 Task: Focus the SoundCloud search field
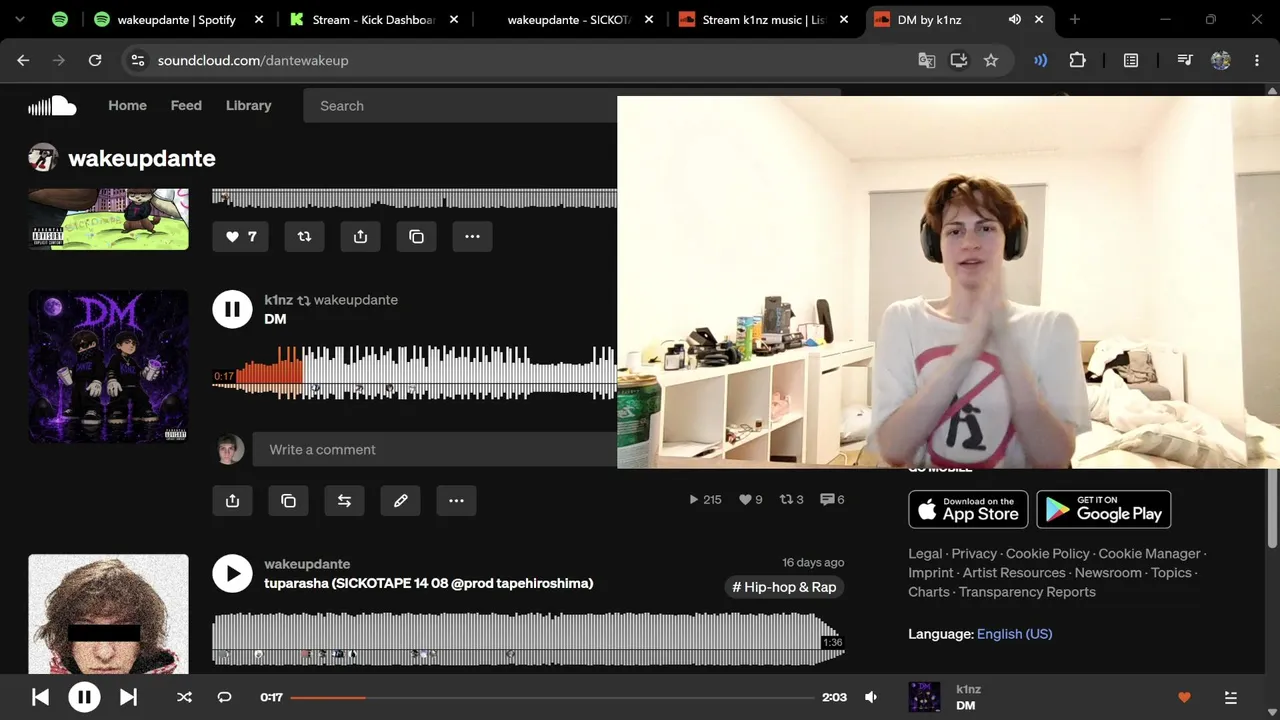[x=460, y=105]
